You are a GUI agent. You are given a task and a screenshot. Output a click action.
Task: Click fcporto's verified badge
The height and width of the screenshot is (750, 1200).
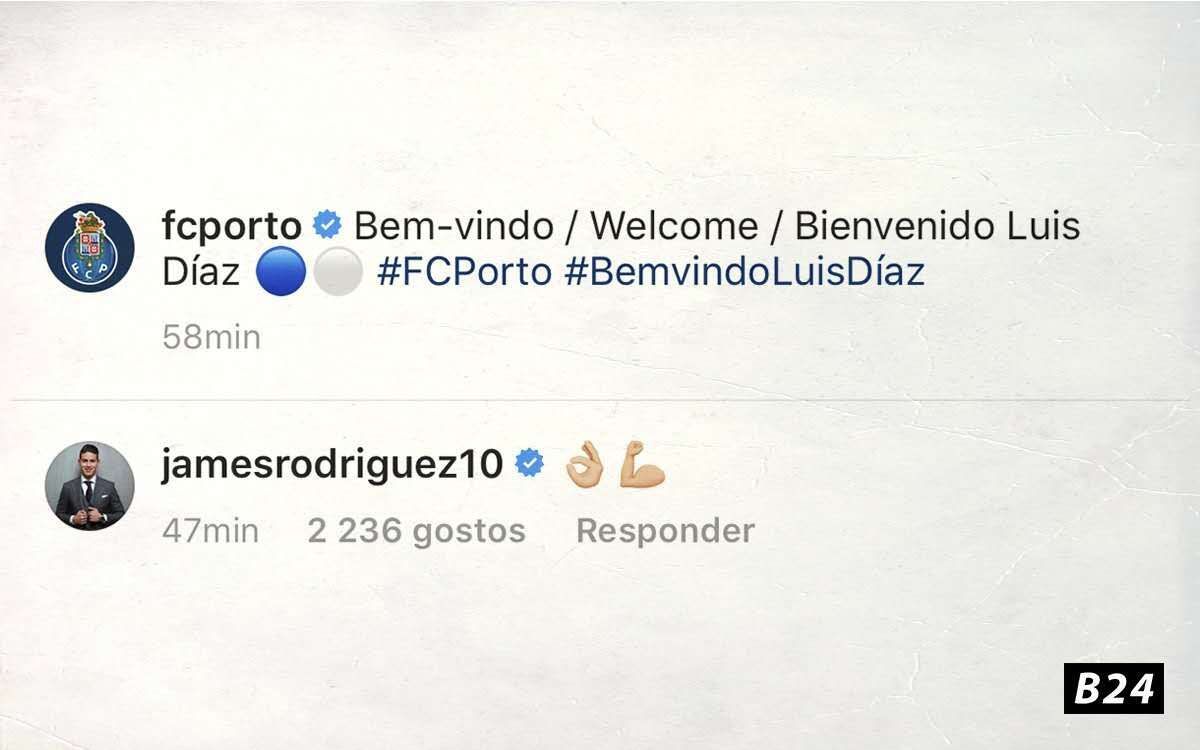point(327,226)
